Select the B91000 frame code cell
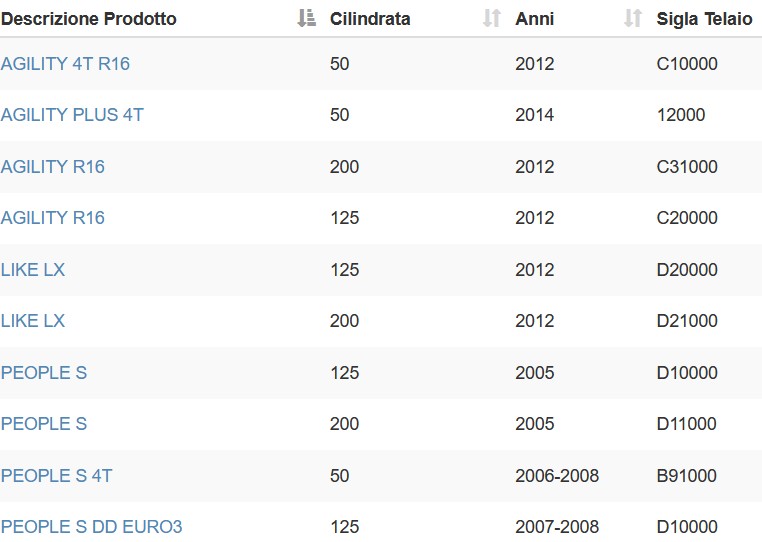This screenshot has height=542, width=762. pos(687,475)
